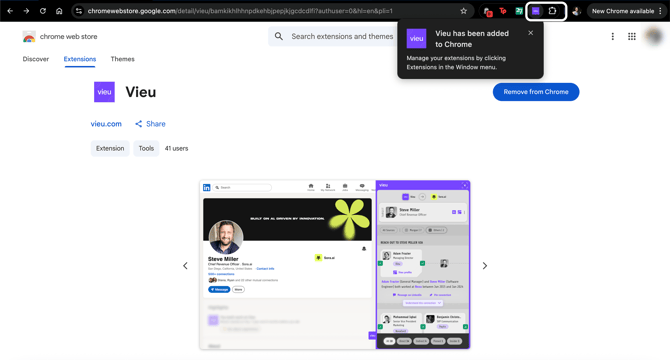Click the Vieu icon in the notification
The height and width of the screenshot is (360, 670).
click(416, 39)
